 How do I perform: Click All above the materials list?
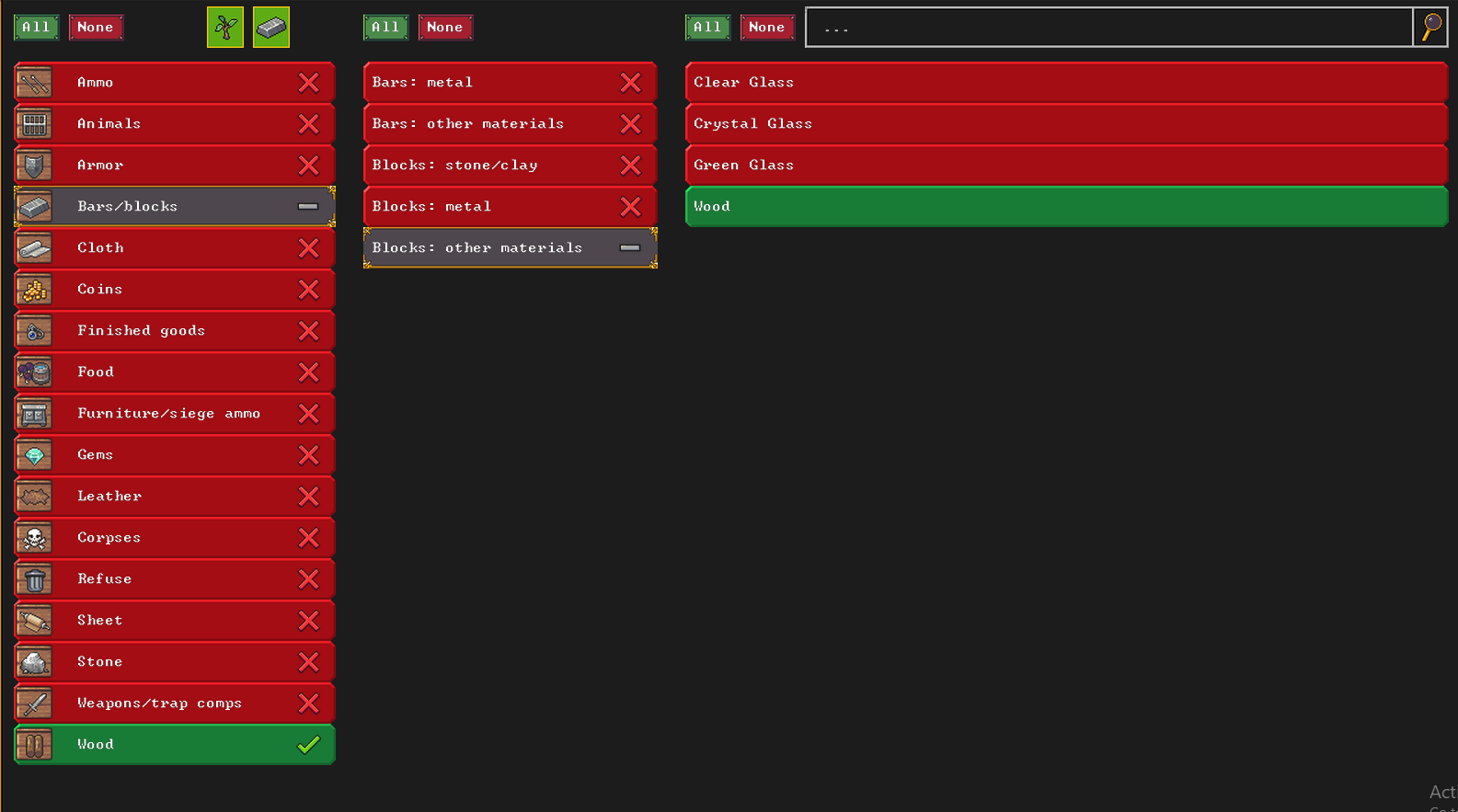tap(708, 28)
